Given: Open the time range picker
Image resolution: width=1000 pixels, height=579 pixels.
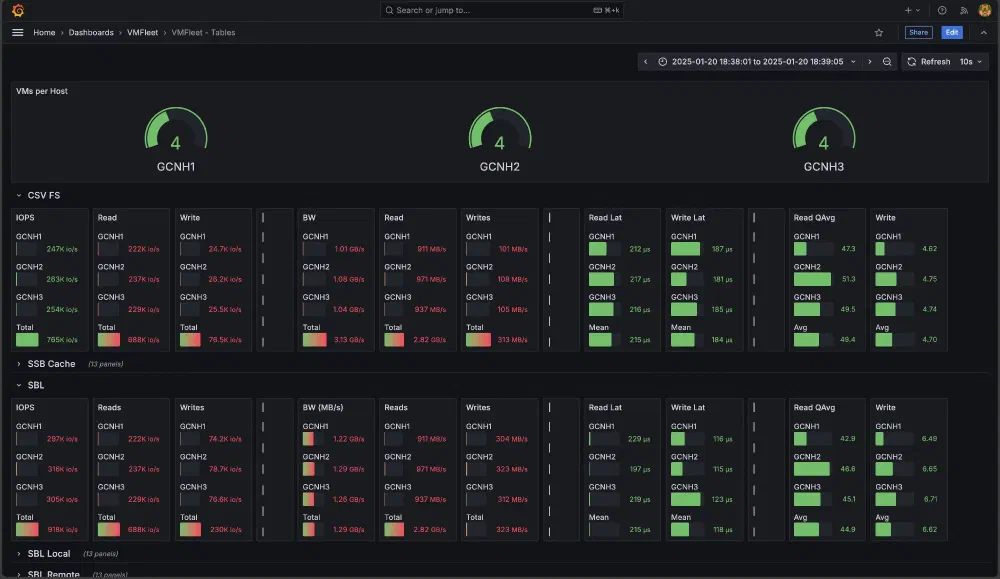Looking at the screenshot, I should click(x=756, y=62).
